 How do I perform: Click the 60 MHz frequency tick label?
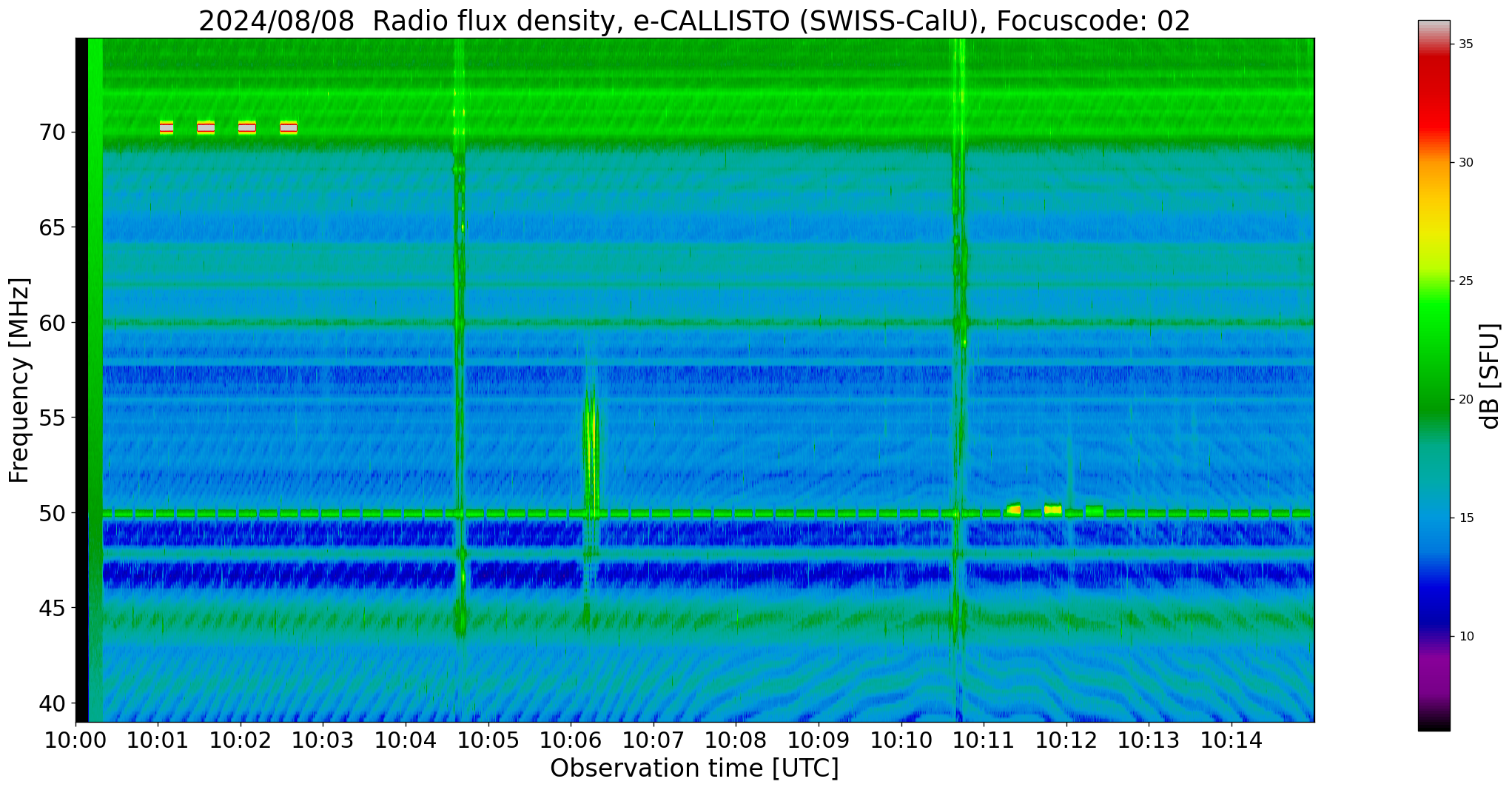(x=52, y=323)
